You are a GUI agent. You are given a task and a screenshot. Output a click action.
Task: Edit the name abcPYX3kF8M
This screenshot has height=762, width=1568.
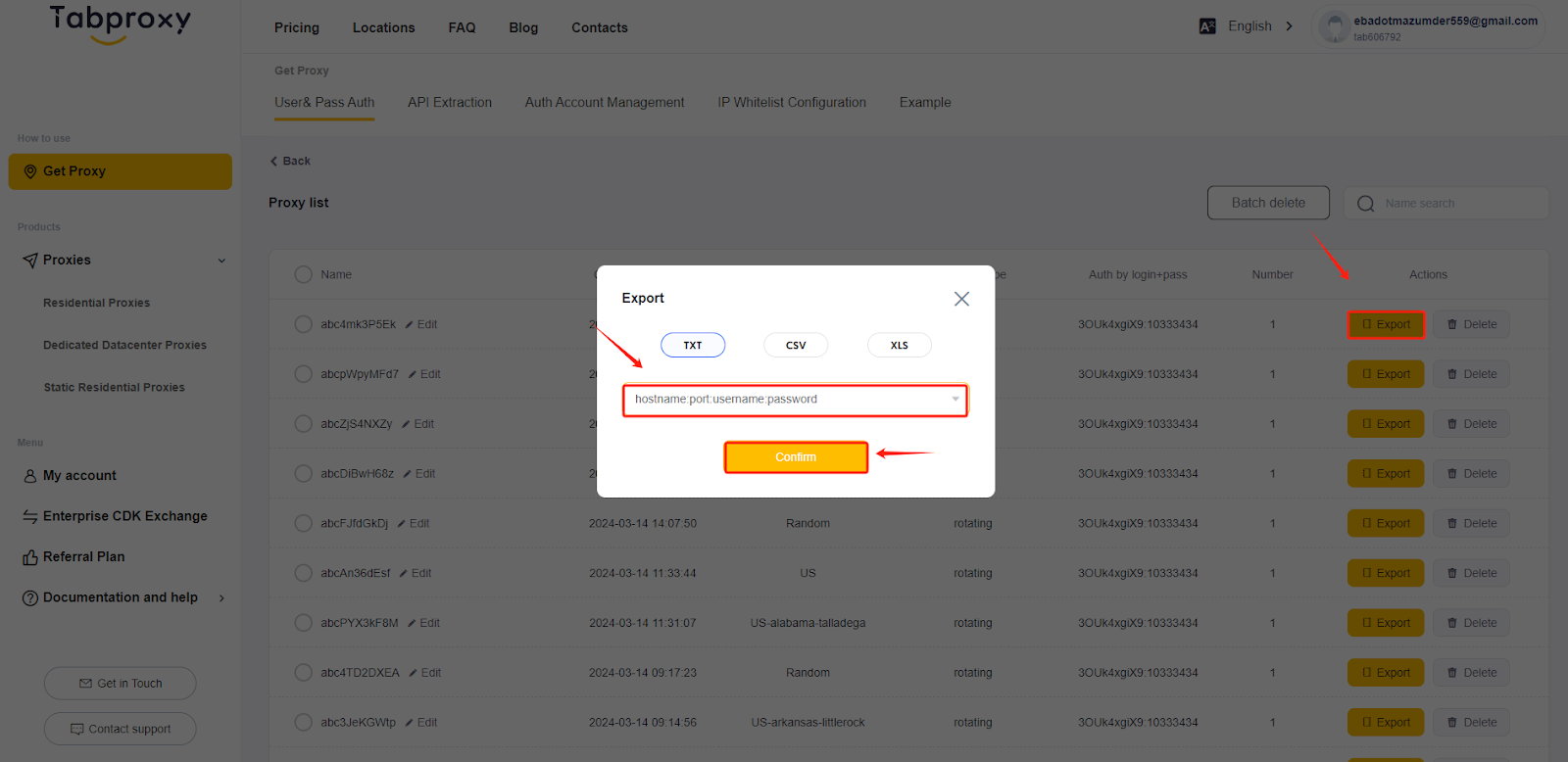click(423, 623)
